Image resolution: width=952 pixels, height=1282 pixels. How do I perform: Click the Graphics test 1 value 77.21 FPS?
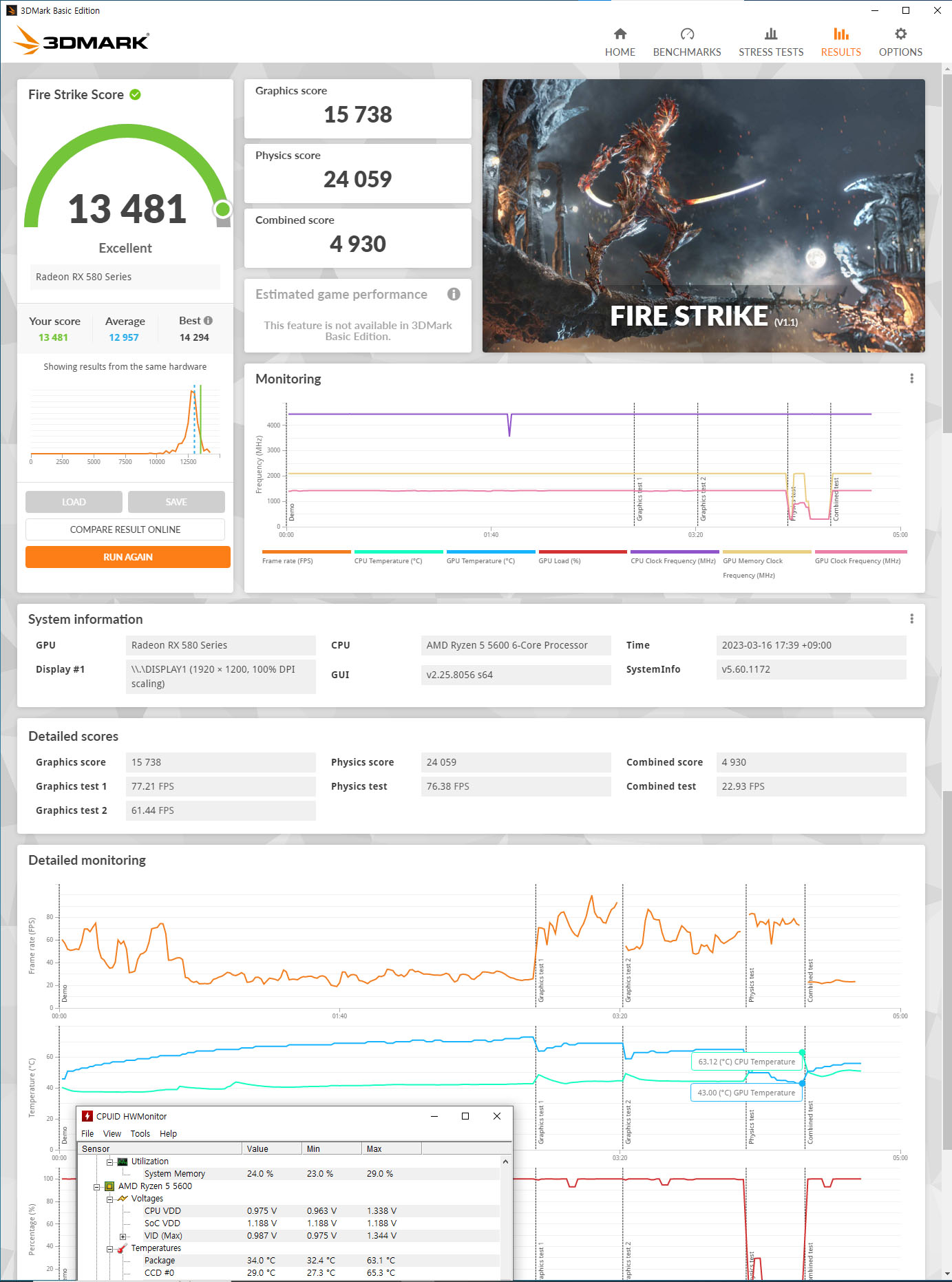[x=220, y=786]
